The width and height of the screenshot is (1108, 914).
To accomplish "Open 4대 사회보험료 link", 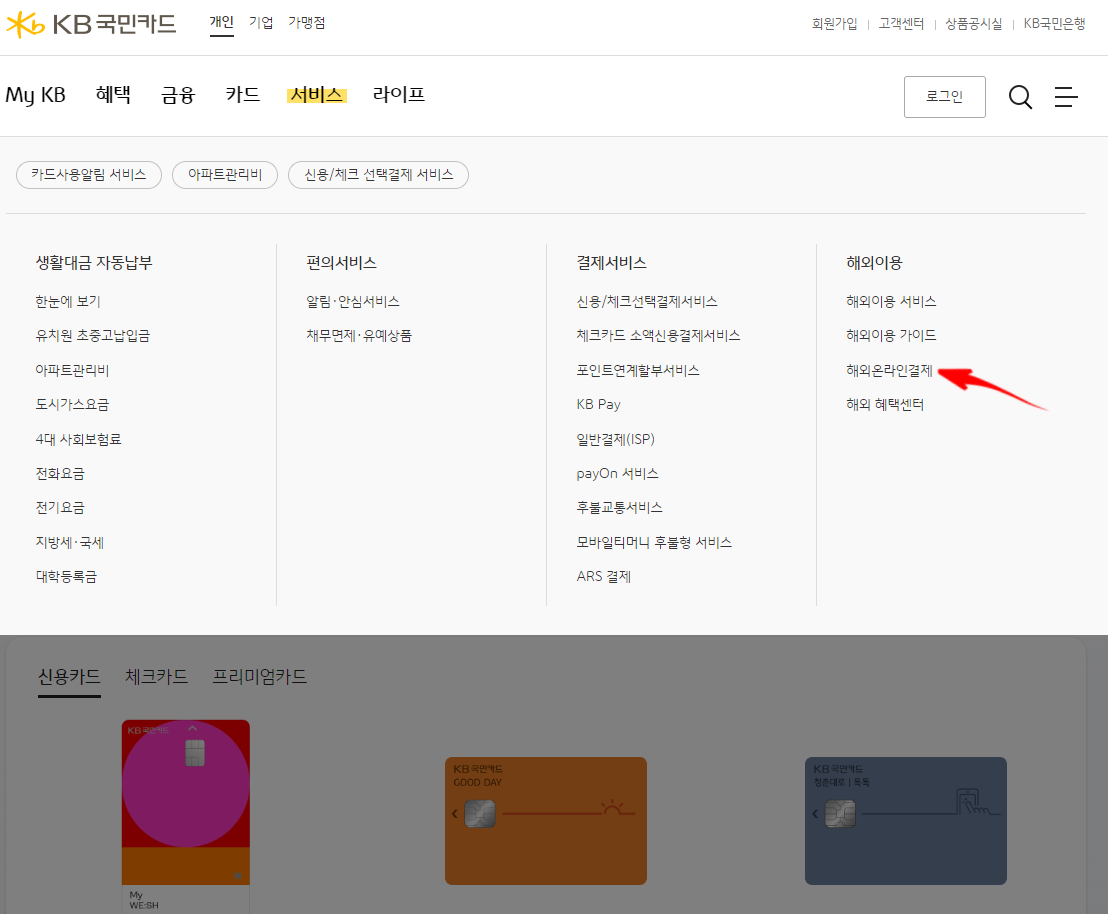I will coord(78,439).
